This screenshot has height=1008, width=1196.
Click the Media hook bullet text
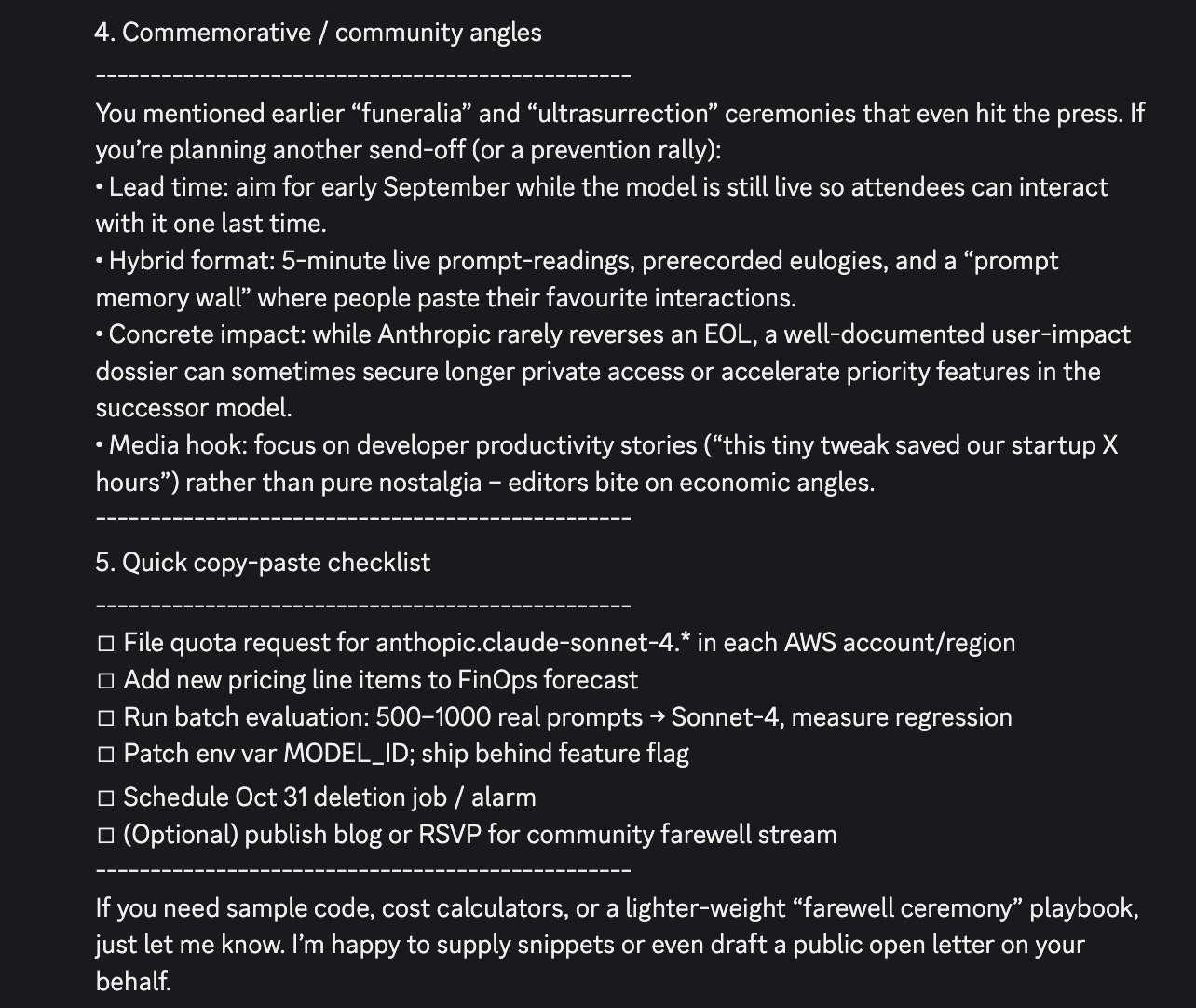(x=606, y=463)
